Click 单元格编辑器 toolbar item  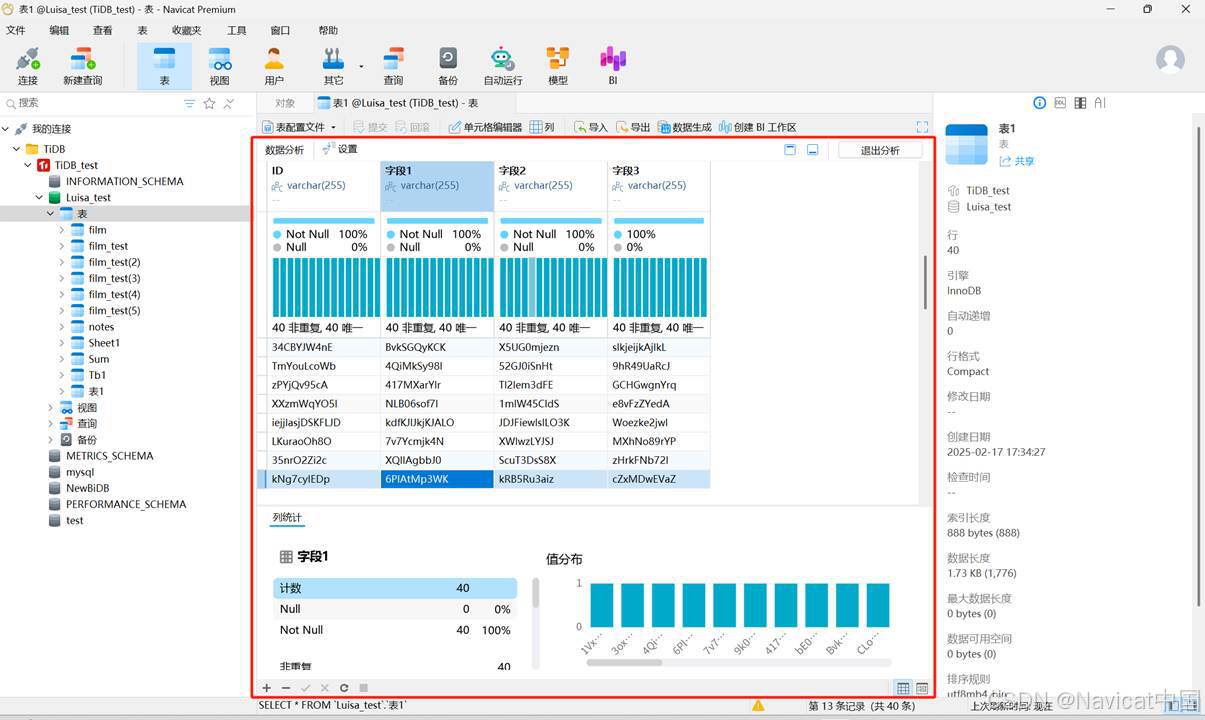tap(485, 127)
